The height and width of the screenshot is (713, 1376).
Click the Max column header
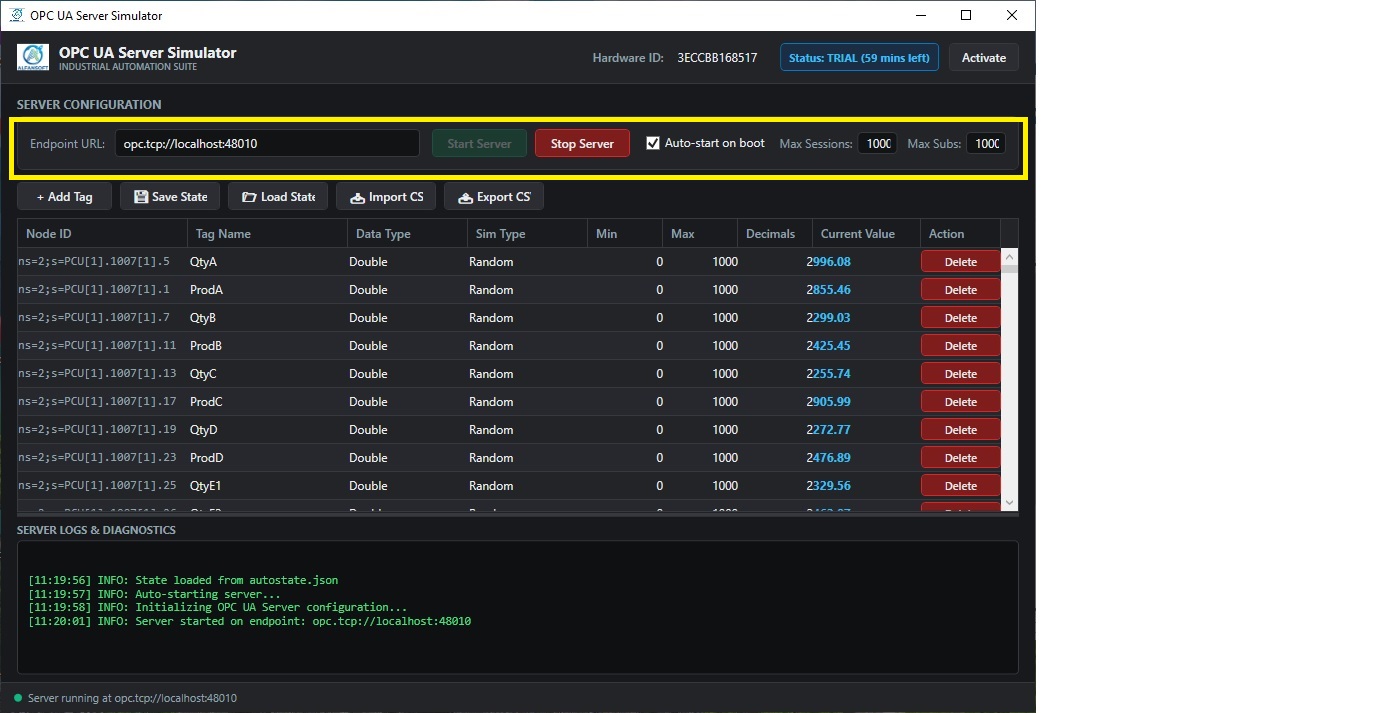(x=700, y=233)
